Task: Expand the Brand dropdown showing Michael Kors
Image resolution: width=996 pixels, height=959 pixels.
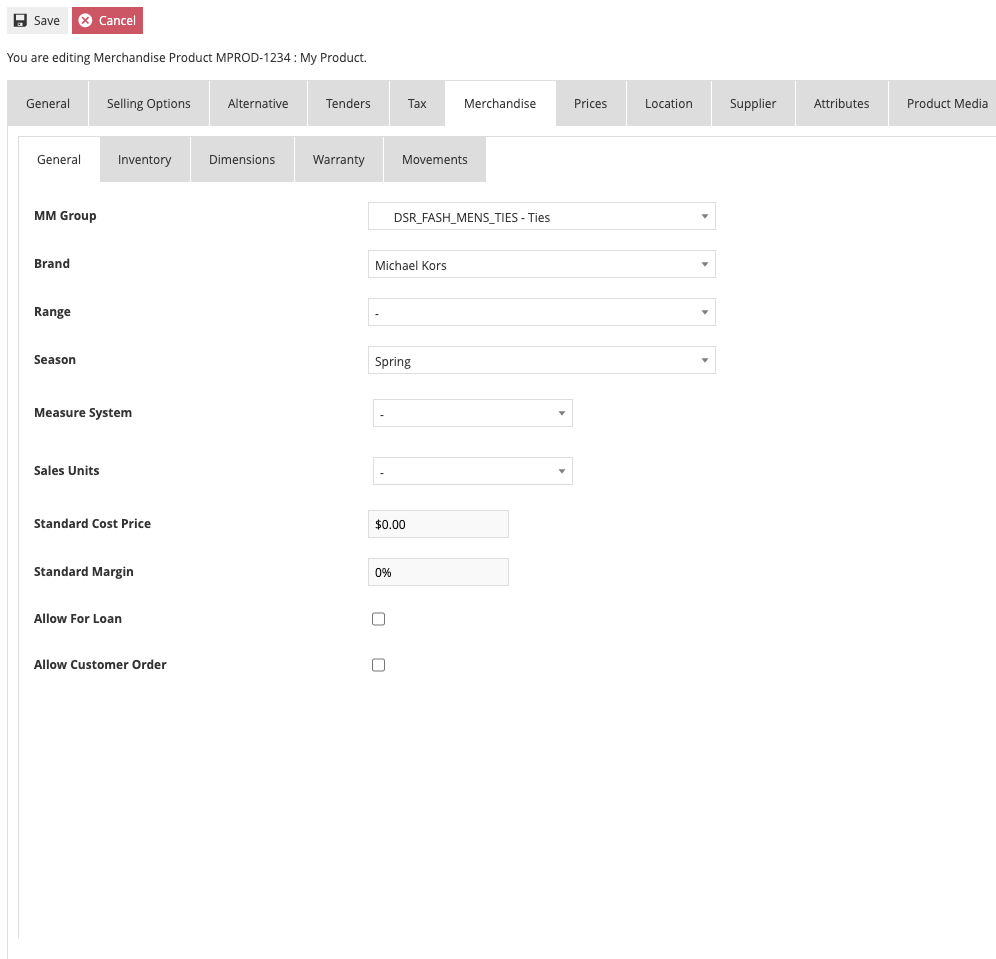Action: point(542,264)
